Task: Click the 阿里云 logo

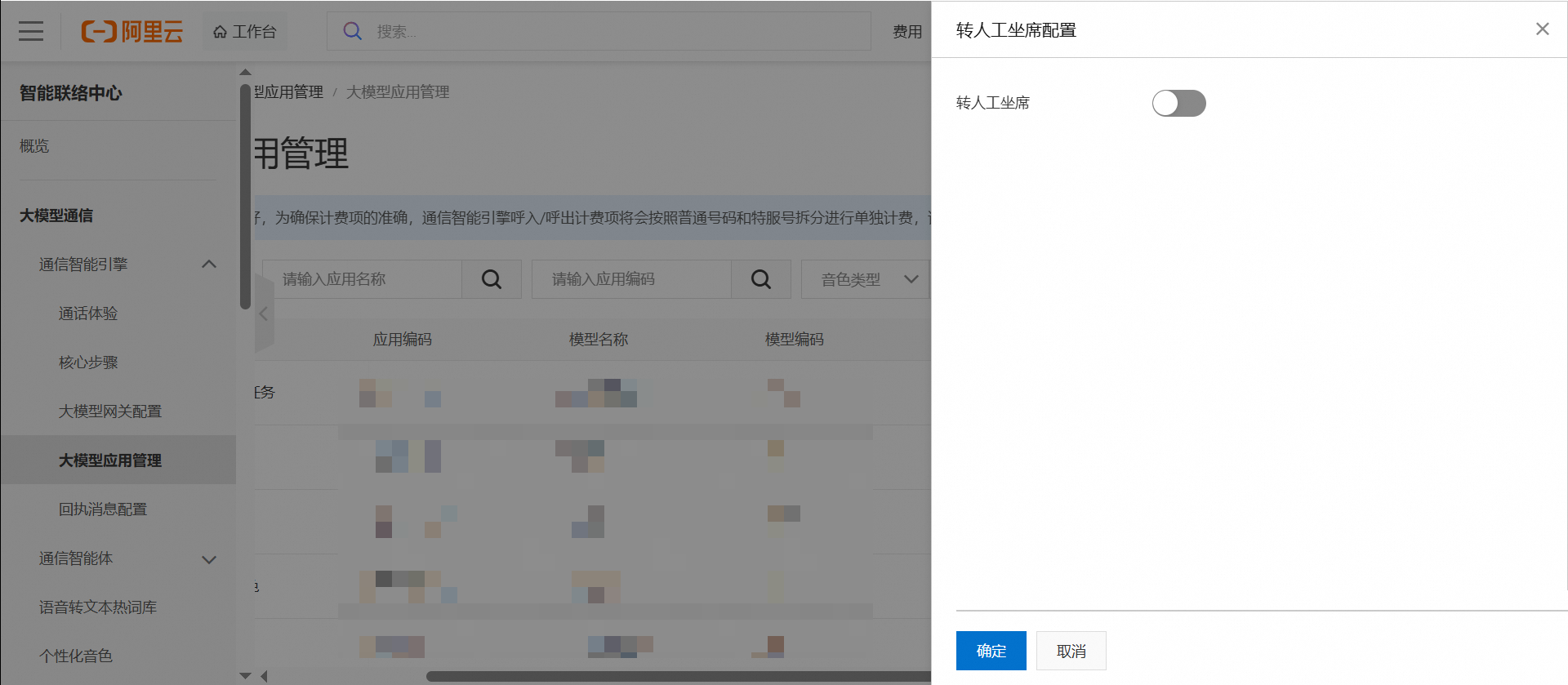Action: tap(131, 31)
